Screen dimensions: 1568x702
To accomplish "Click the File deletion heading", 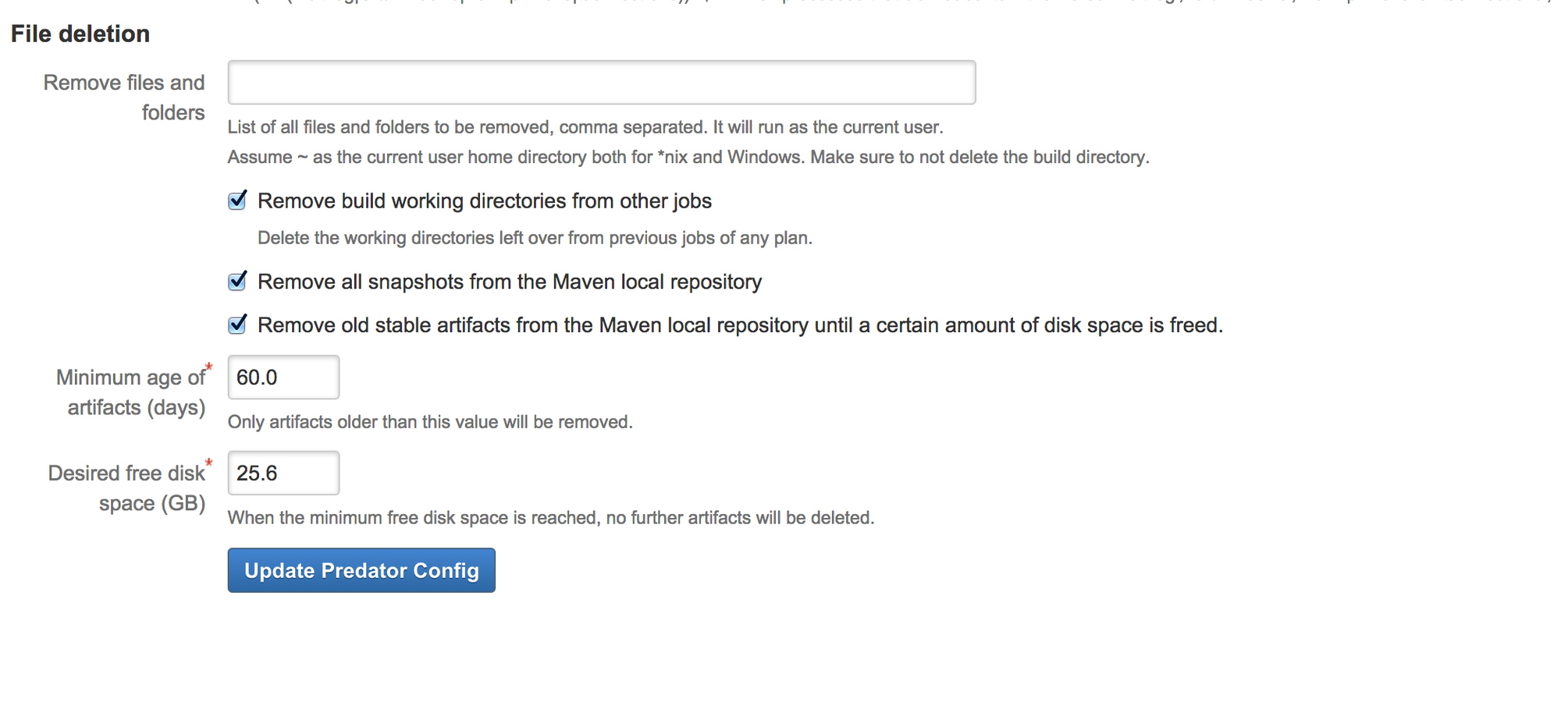I will pyautogui.click(x=80, y=34).
